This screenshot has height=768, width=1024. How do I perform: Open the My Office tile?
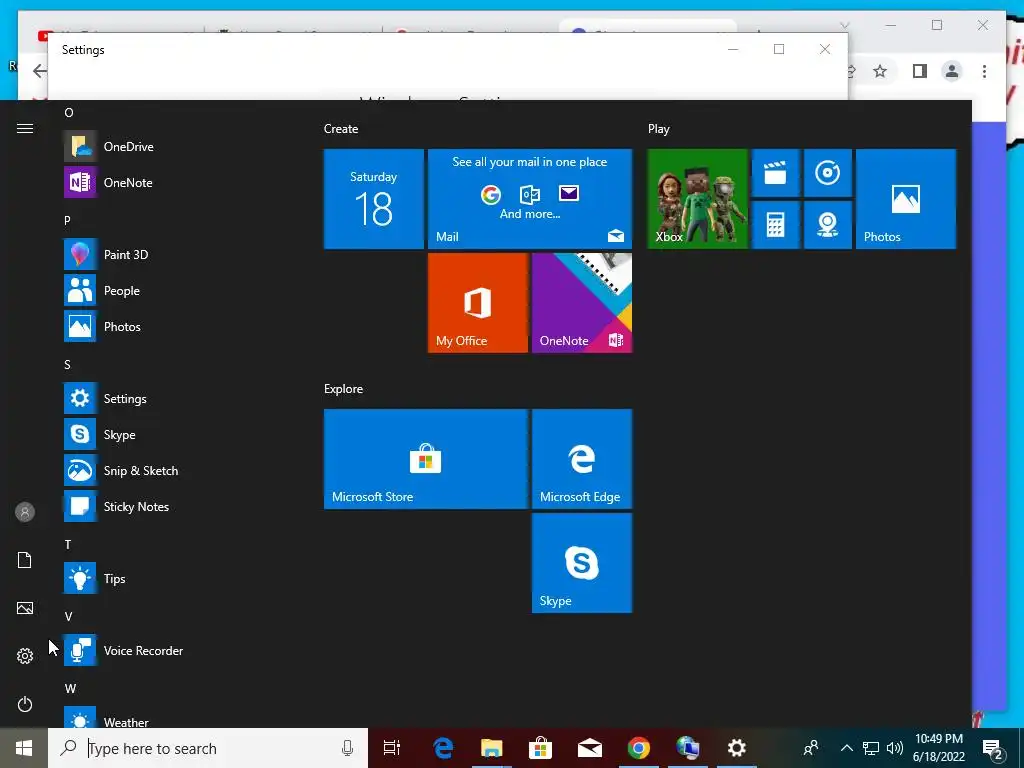coord(477,303)
